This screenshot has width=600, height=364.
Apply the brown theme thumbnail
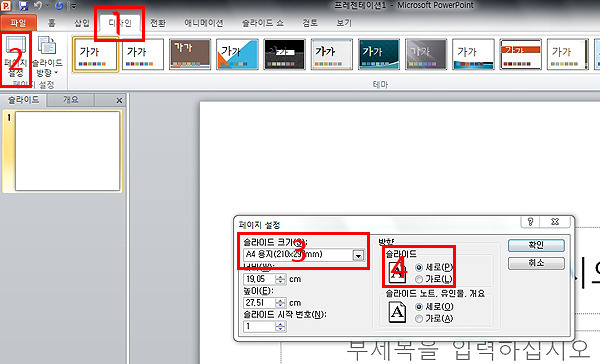pyautogui.click(x=190, y=54)
